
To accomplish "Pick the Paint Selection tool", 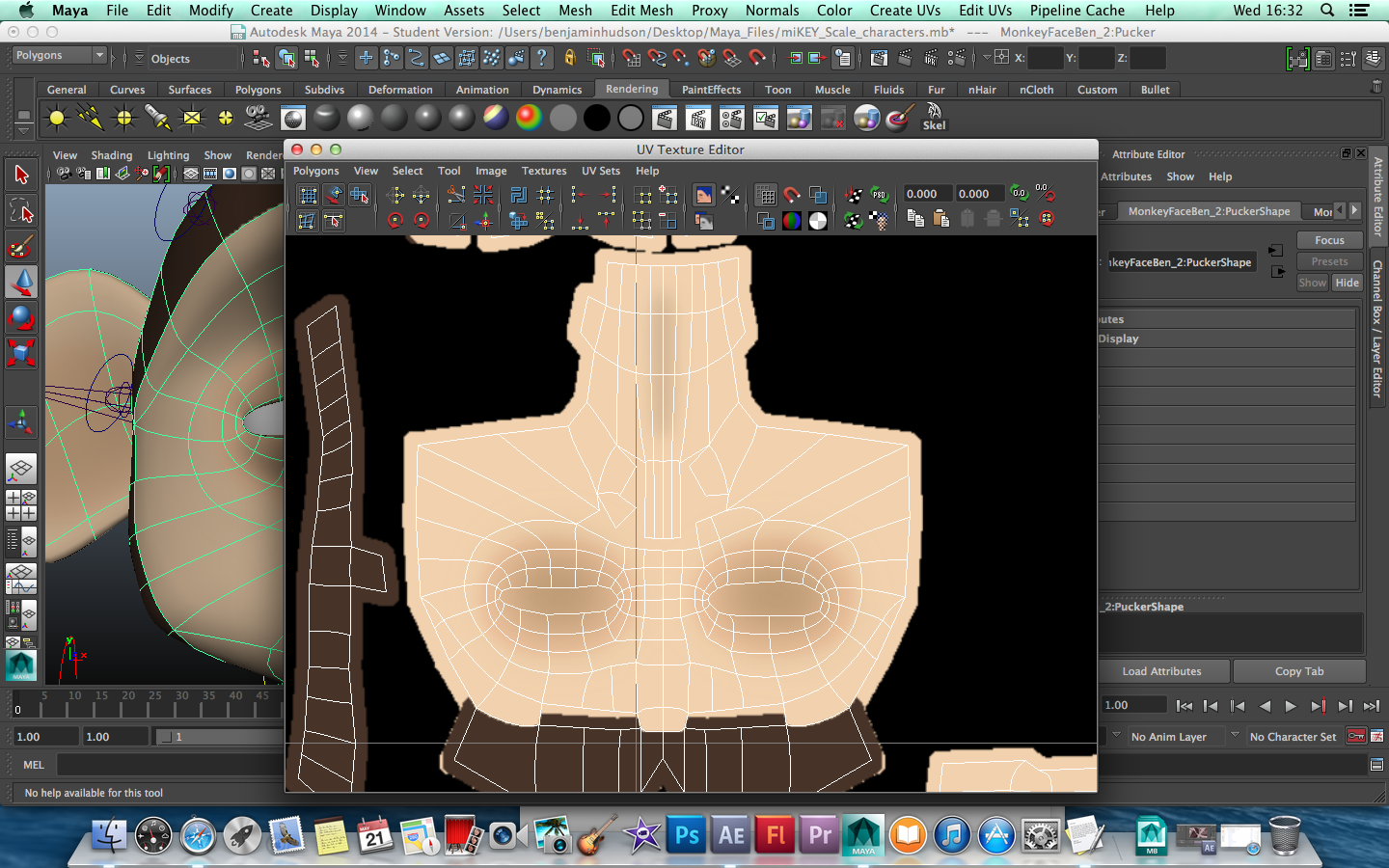I will coord(21,247).
